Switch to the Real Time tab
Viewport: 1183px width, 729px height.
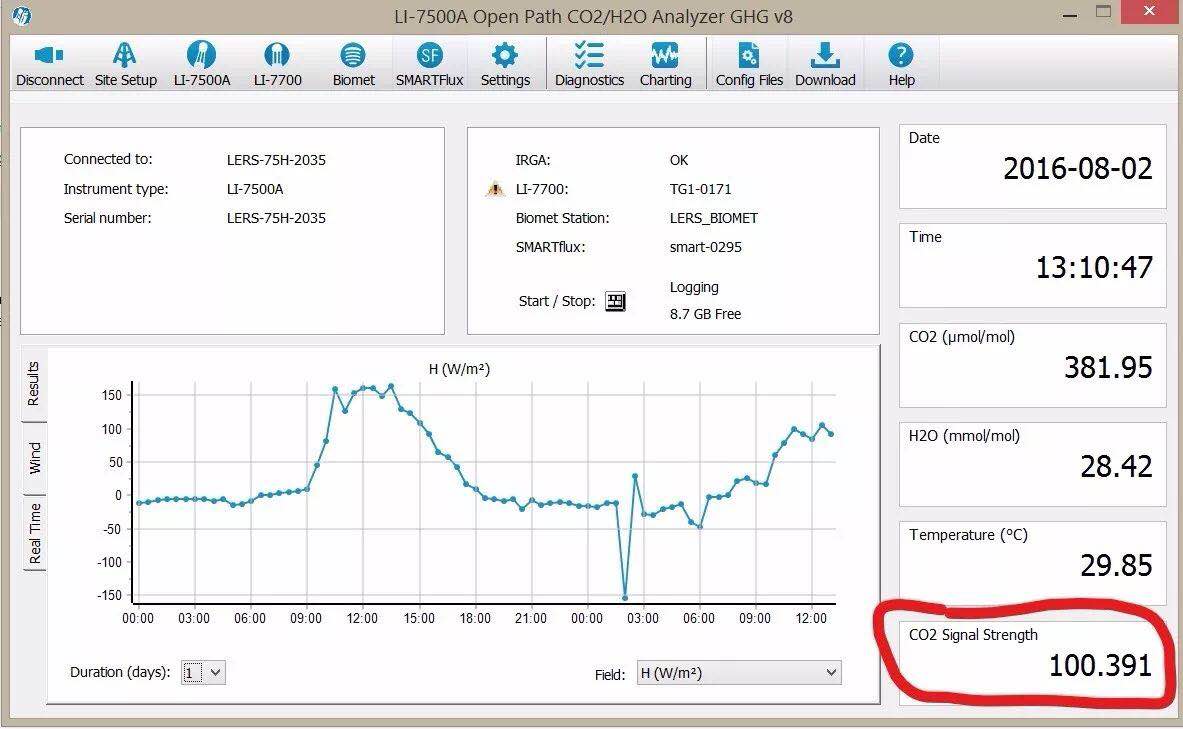coord(34,534)
